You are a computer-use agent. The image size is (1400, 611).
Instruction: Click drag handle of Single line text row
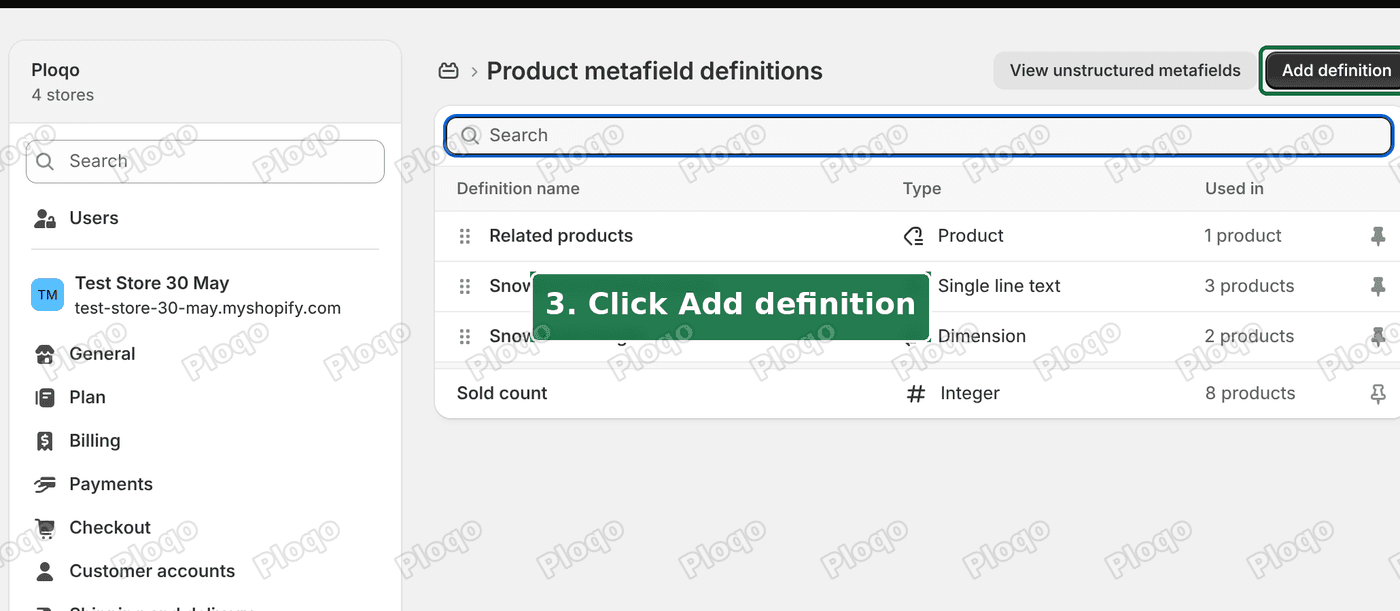coord(465,286)
